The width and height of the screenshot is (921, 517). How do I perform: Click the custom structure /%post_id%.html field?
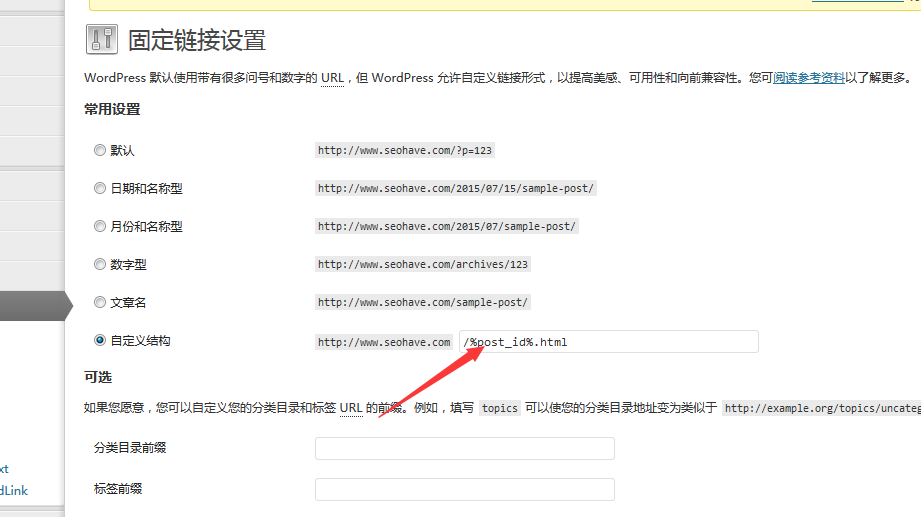[x=609, y=342]
